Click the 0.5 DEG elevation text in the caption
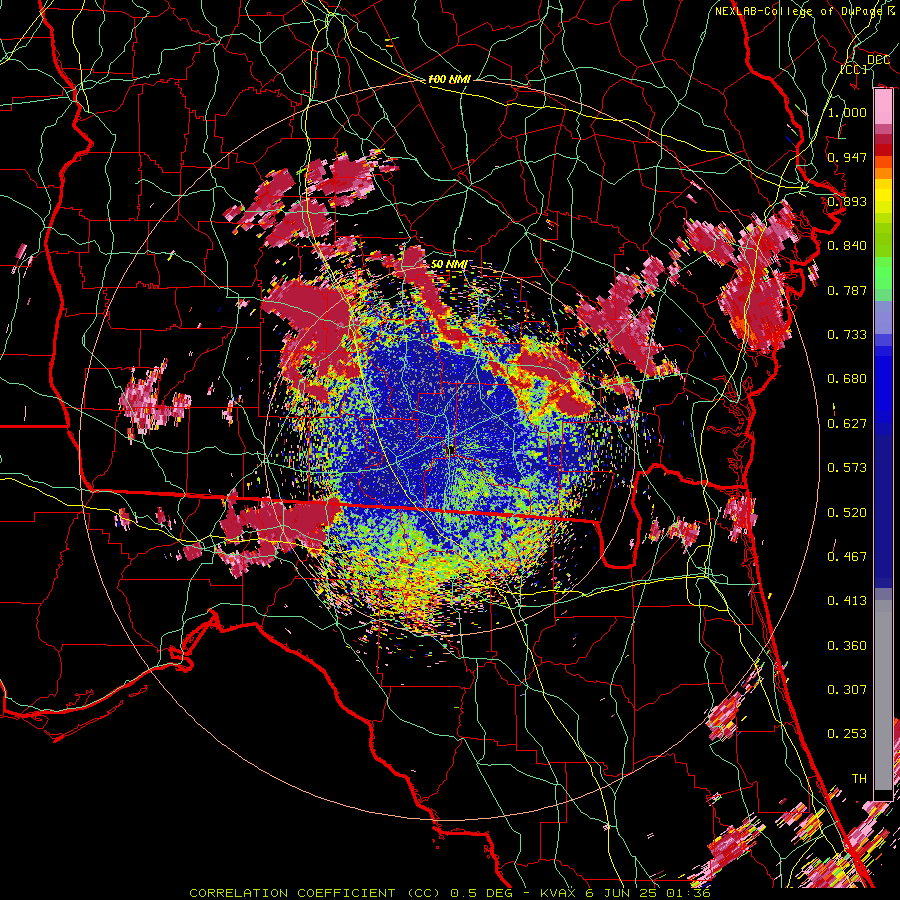Viewport: 900px width, 900px height. click(x=480, y=893)
